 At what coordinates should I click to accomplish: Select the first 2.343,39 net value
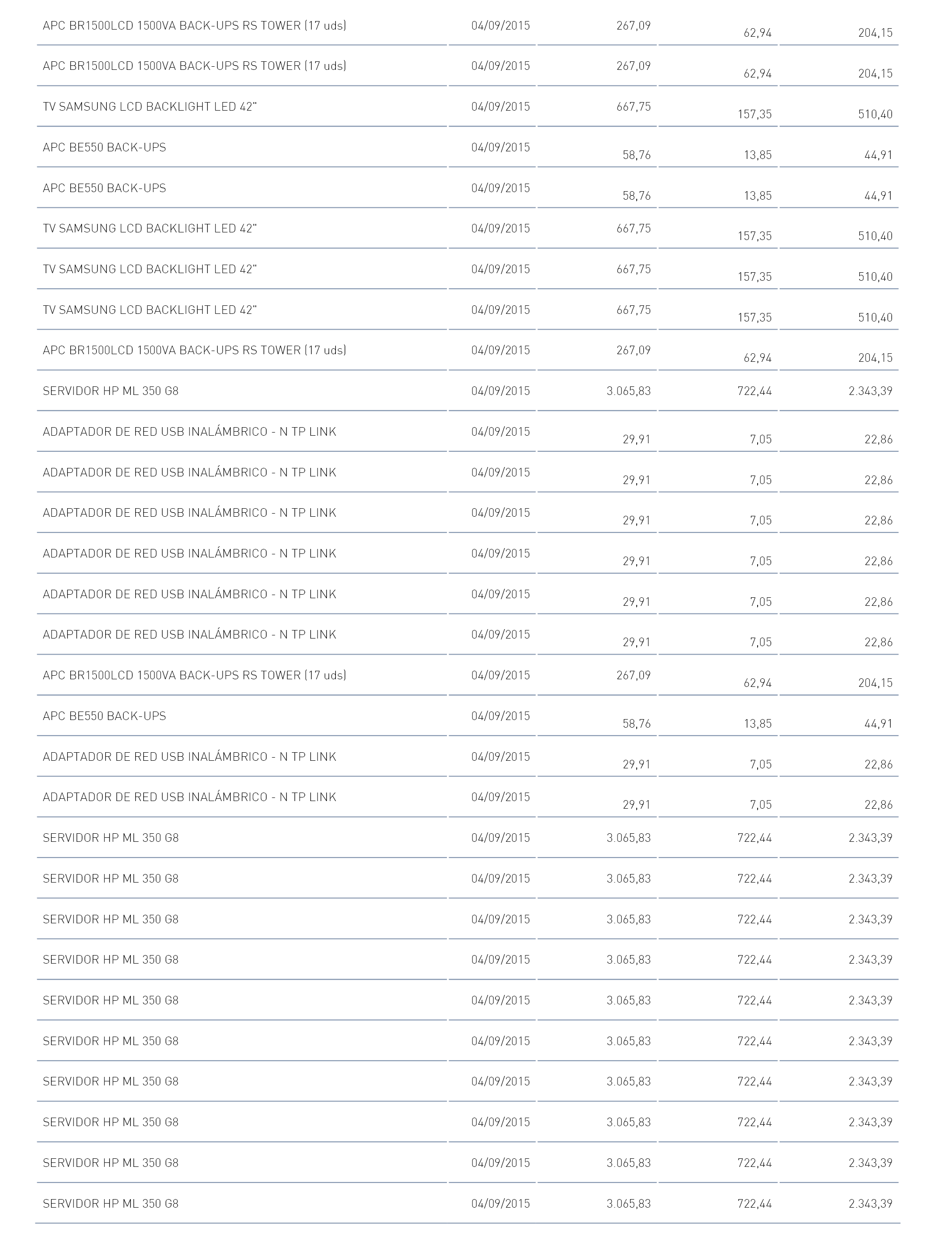[x=871, y=391]
